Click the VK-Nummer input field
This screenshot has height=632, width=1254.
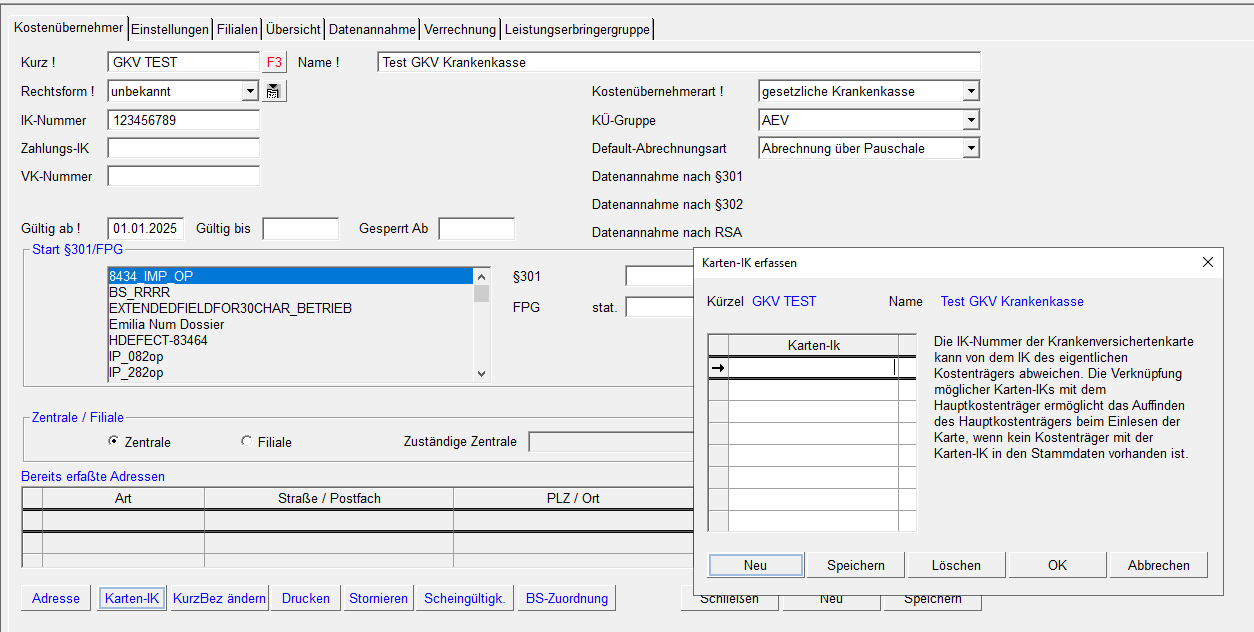[183, 176]
